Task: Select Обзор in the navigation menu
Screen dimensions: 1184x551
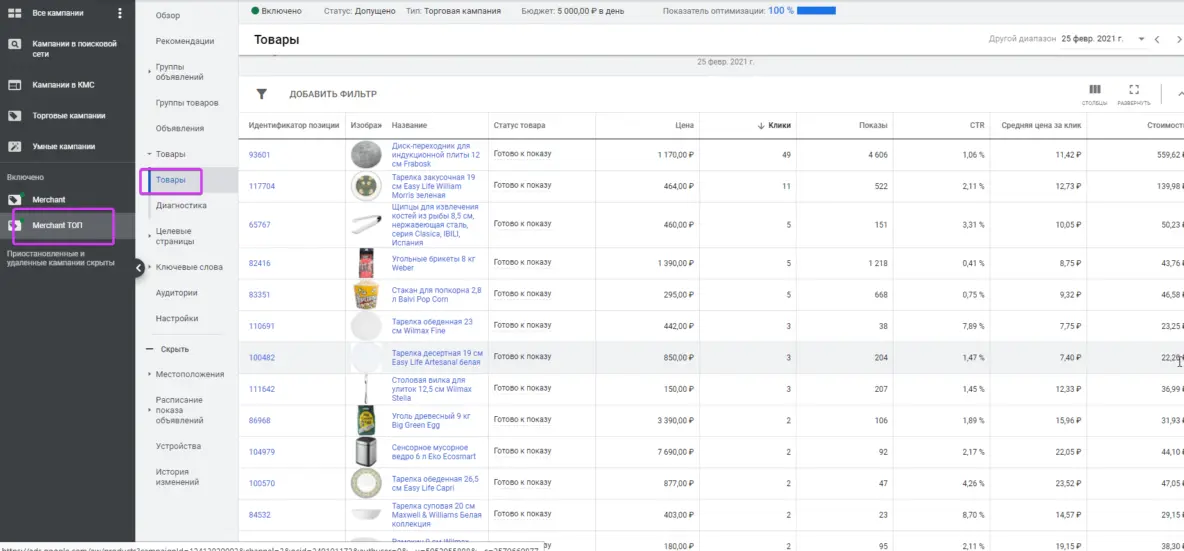Action: pyautogui.click(x=168, y=15)
